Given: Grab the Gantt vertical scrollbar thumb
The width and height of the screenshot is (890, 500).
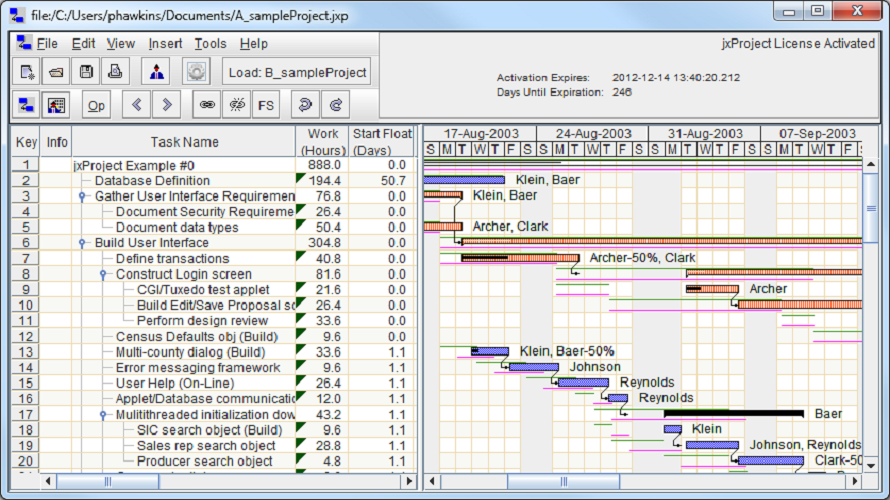Looking at the screenshot, I should click(871, 208).
